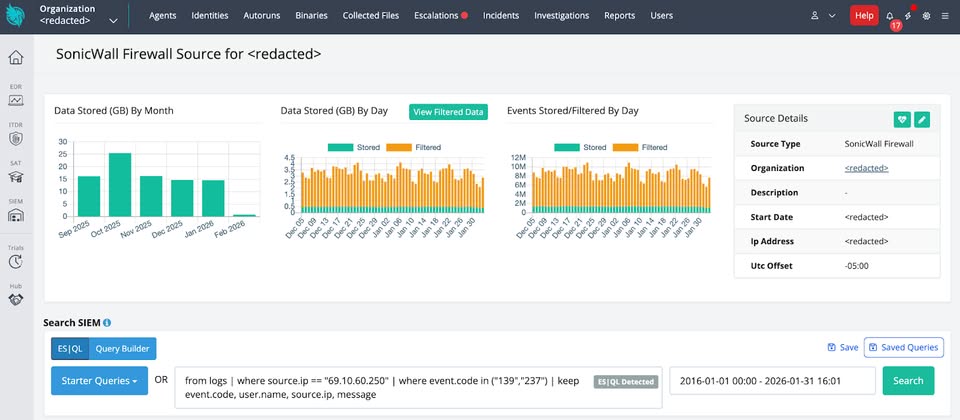Edit source details with the pencil icon
Image resolution: width=960 pixels, height=420 pixels.
click(x=922, y=119)
